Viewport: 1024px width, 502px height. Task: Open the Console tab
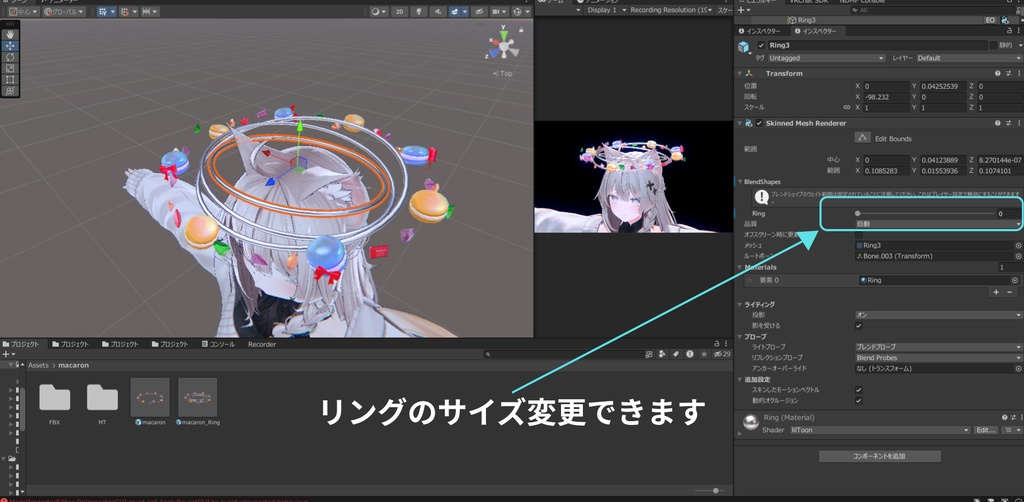(219, 344)
